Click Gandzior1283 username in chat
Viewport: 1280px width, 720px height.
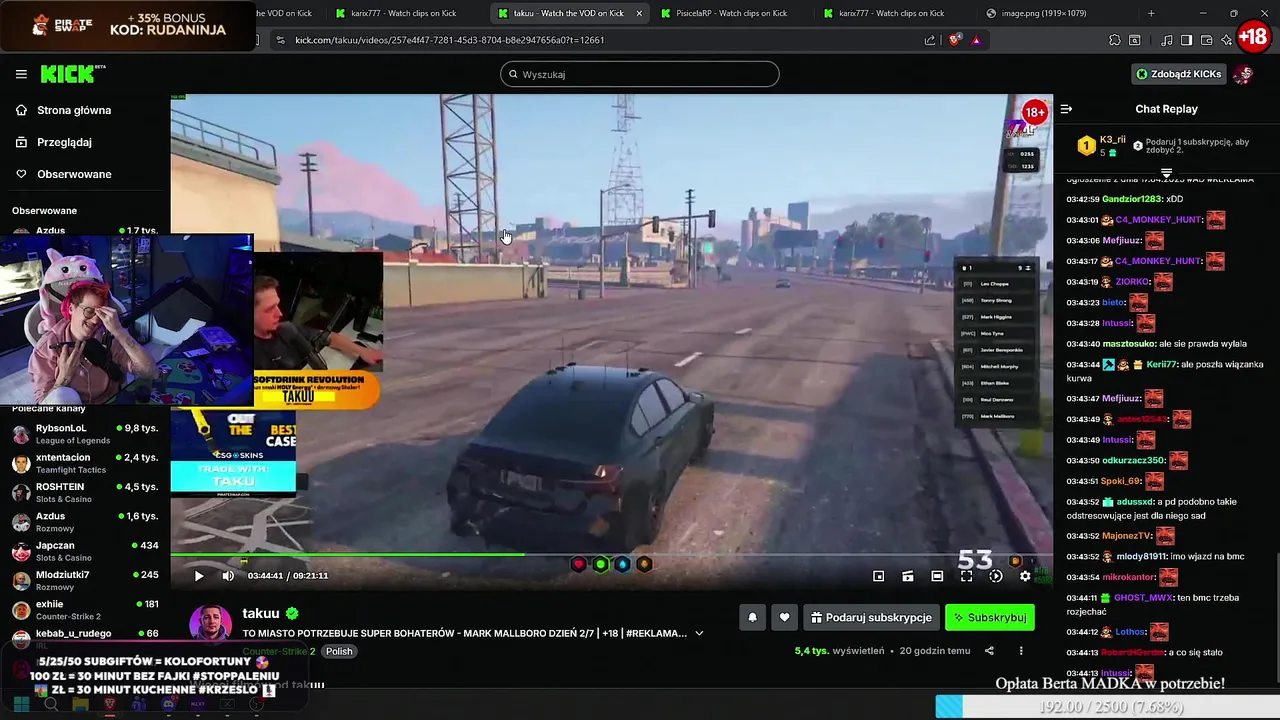pyautogui.click(x=1132, y=199)
